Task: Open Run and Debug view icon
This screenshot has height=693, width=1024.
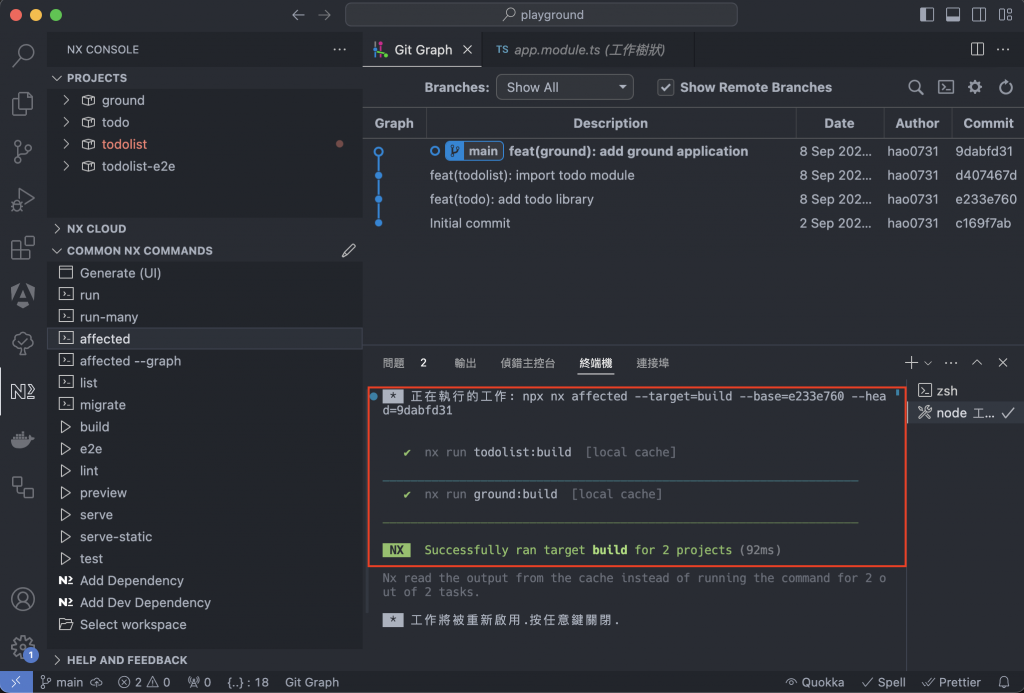Action: point(23,200)
